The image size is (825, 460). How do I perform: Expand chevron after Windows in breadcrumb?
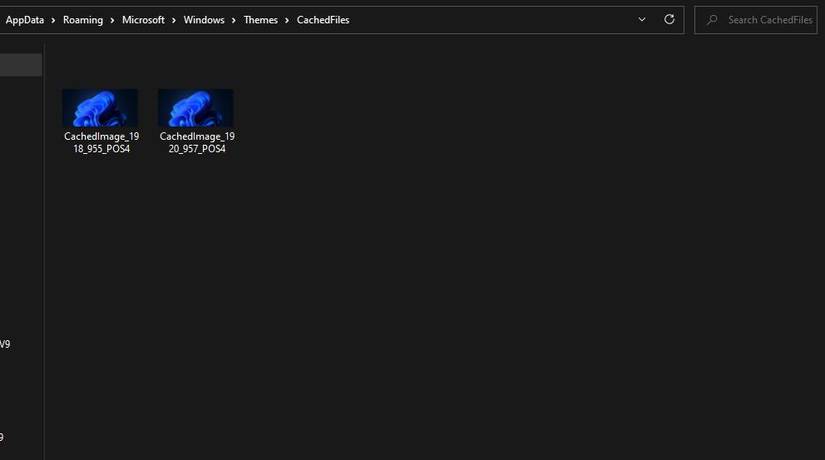(234, 20)
